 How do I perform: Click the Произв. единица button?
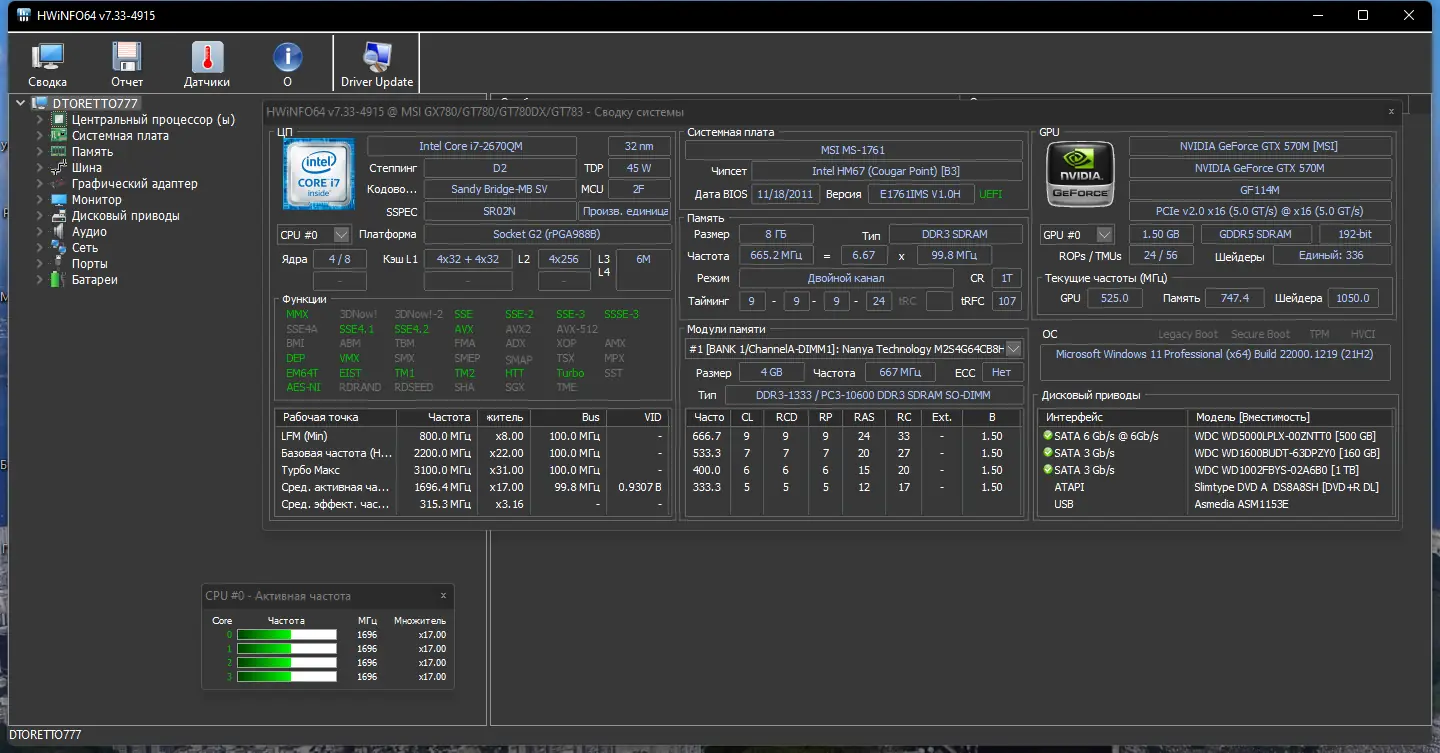pyautogui.click(x=625, y=211)
